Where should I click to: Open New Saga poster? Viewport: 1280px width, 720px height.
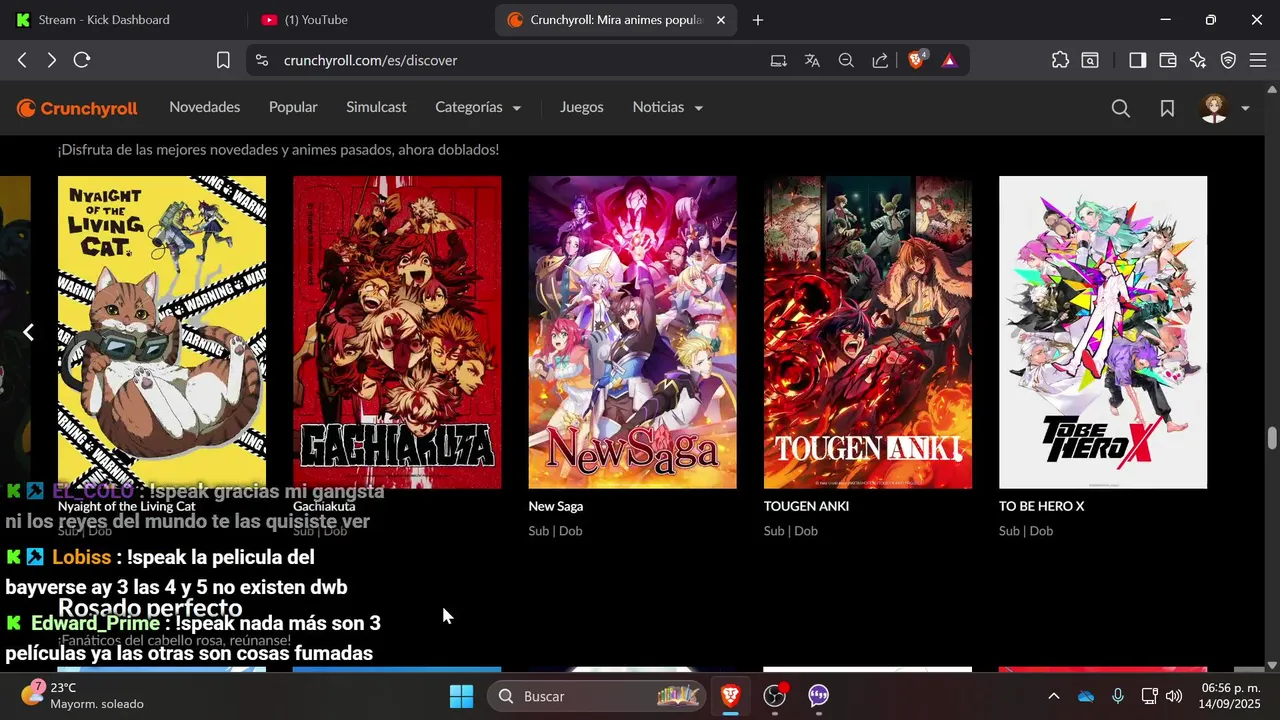pyautogui.click(x=633, y=332)
